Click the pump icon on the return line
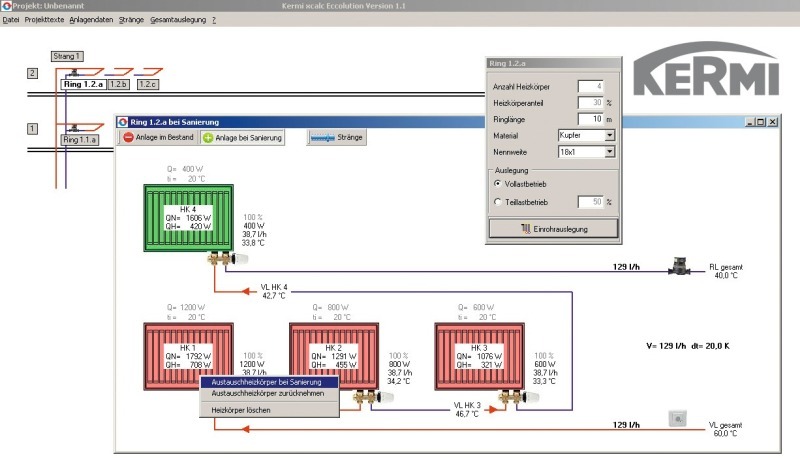 [x=680, y=266]
